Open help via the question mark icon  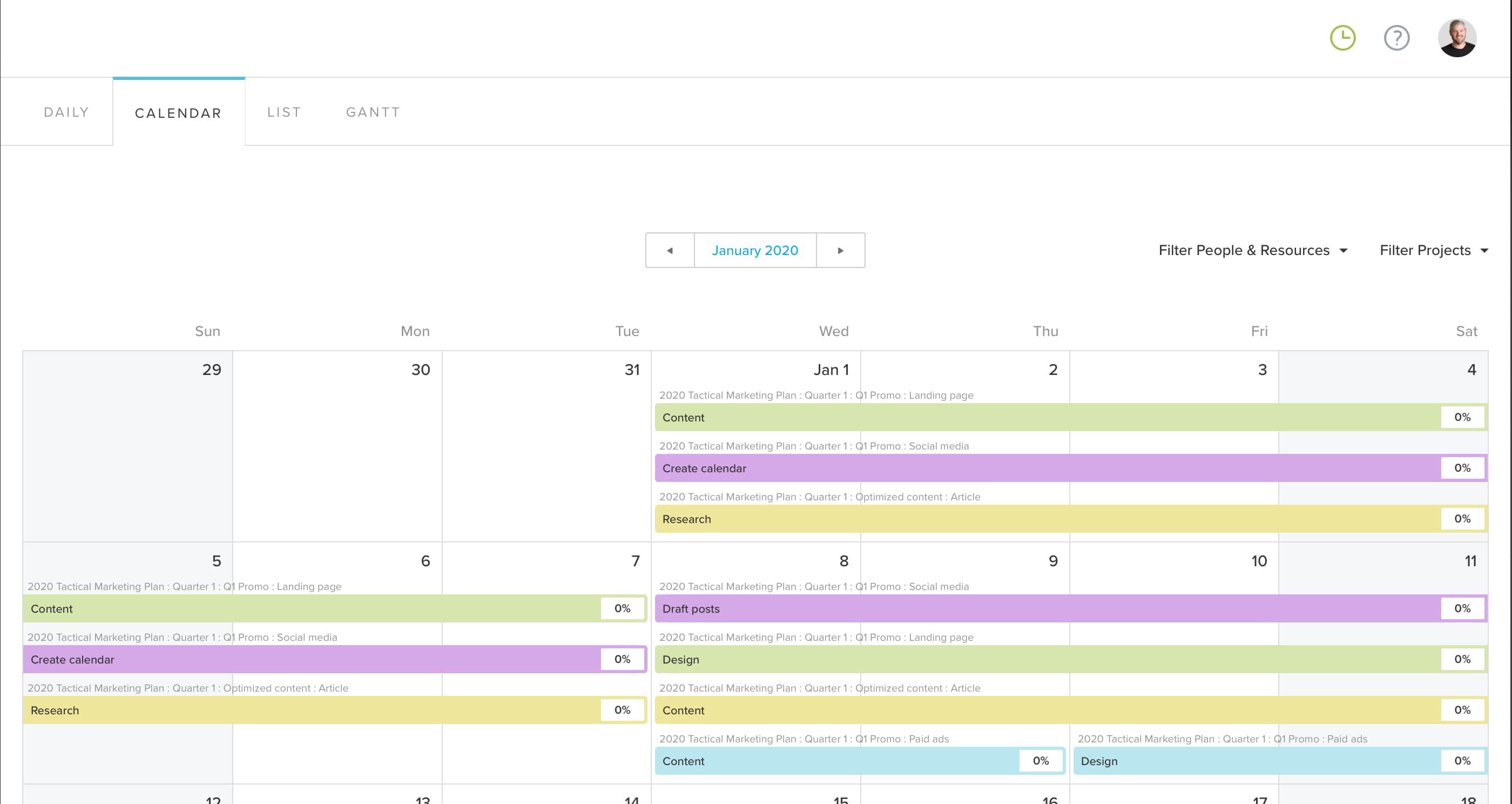(x=1396, y=38)
